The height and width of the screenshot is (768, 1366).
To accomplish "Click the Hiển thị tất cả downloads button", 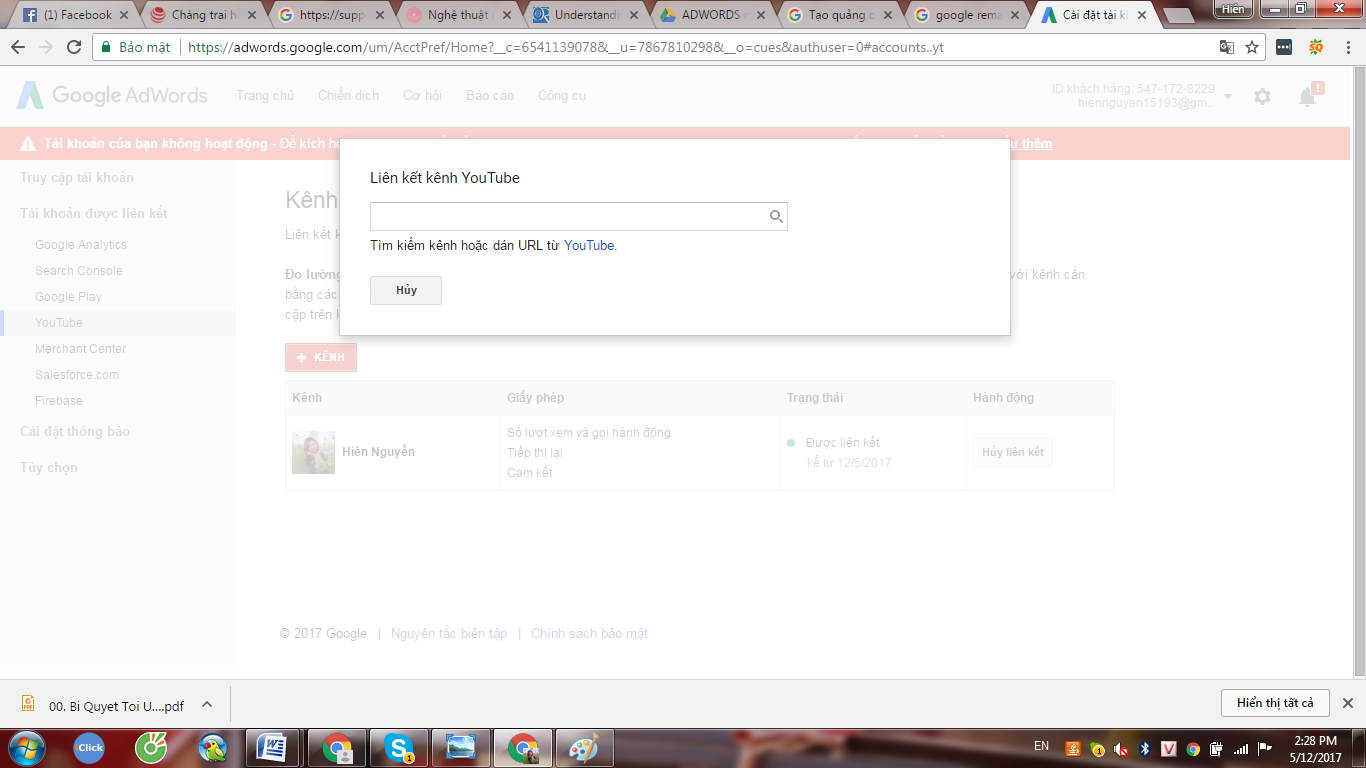I will click(x=1274, y=703).
